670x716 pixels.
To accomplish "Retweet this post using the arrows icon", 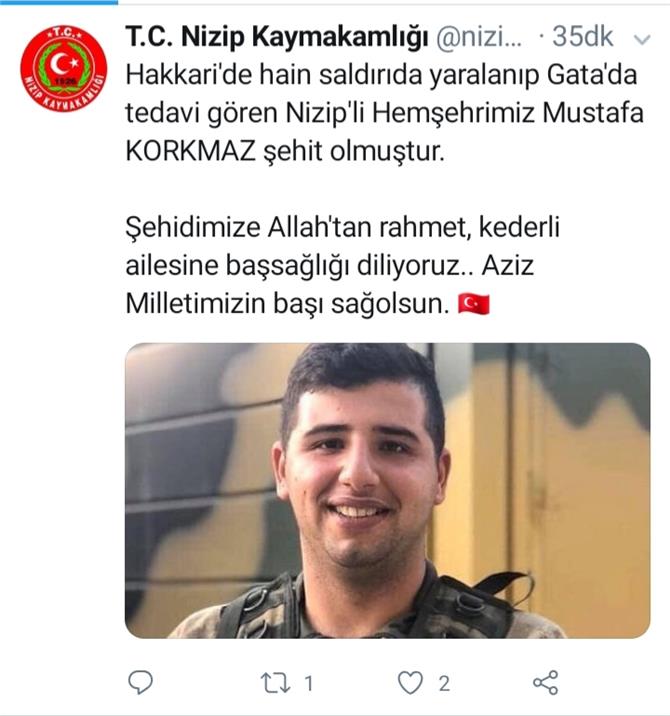I will coord(275,683).
